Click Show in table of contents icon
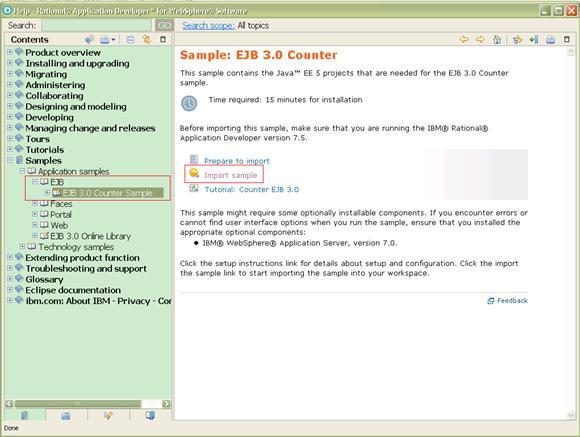This screenshot has width=580, height=437. tap(517, 39)
